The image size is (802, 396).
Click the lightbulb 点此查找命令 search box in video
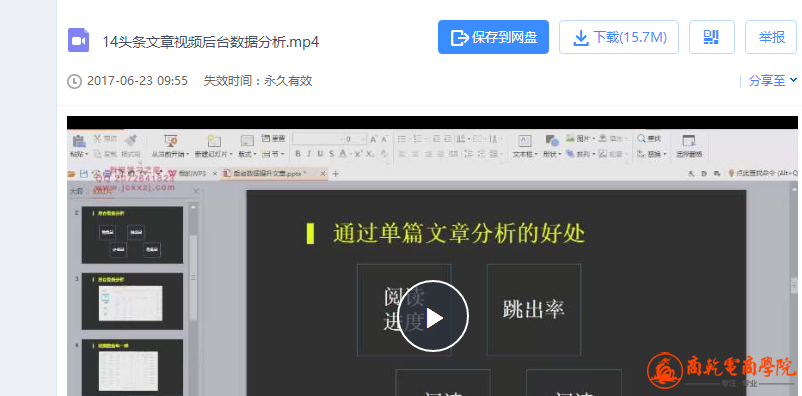pyautogui.click(x=763, y=174)
